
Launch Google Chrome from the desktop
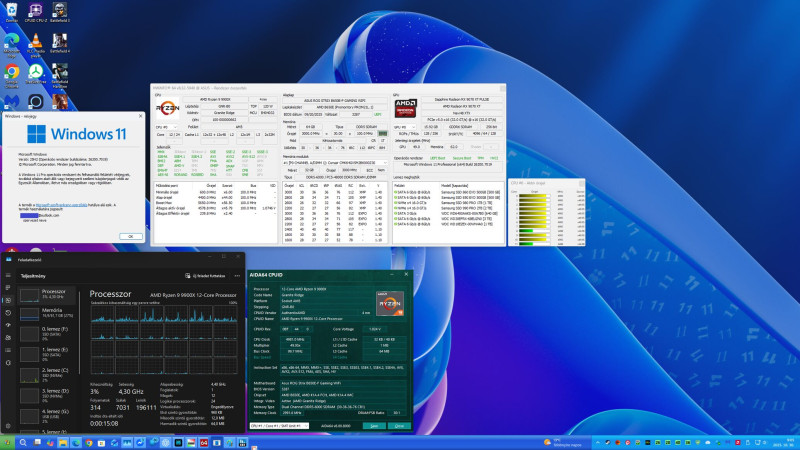11,72
